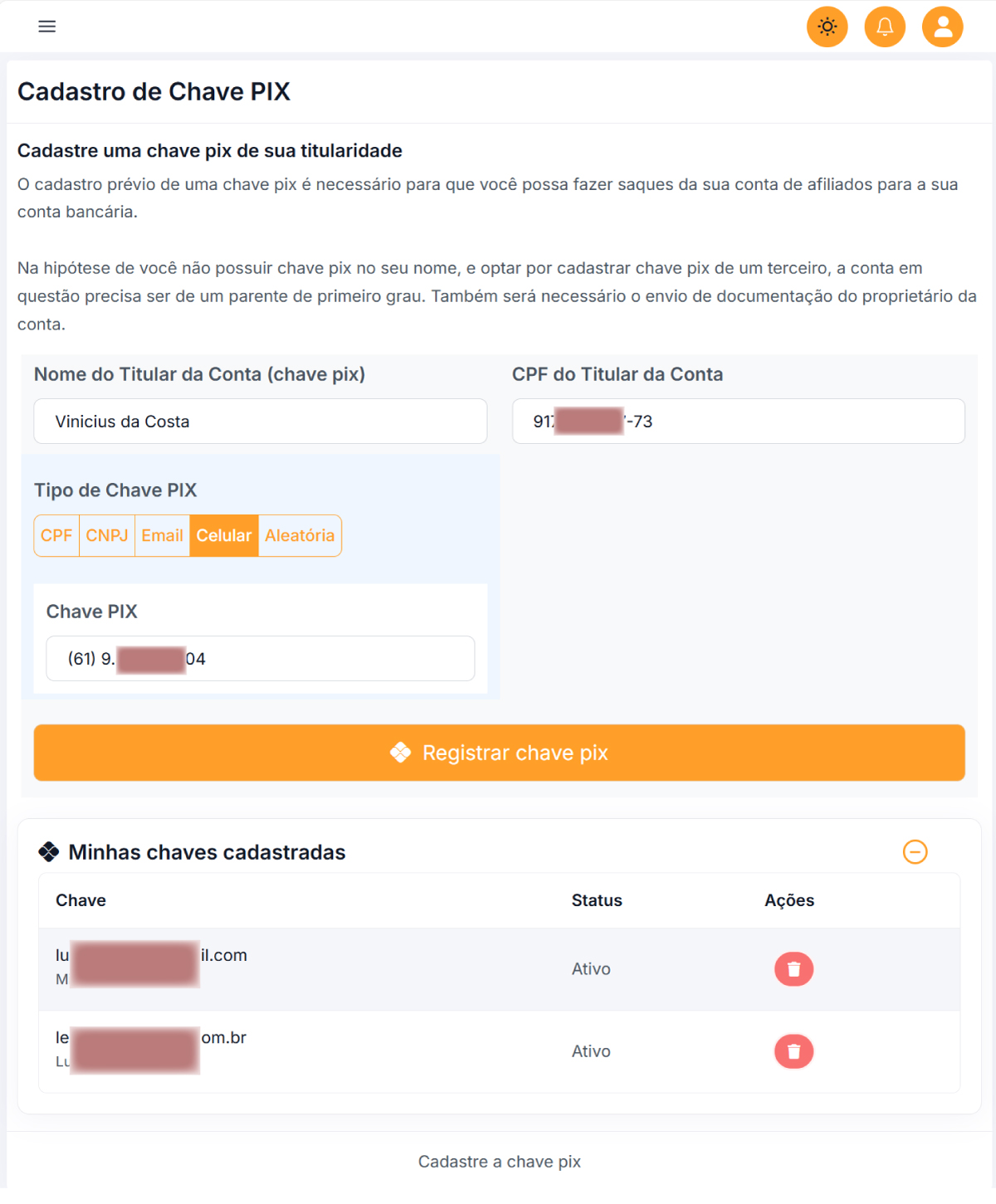Toggle light/dark theme sun icon
996x1204 pixels.
(x=827, y=27)
